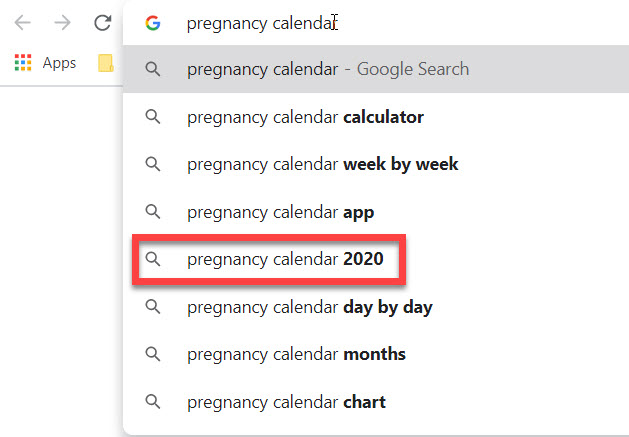Viewport: 629px width, 437px height.
Task: Reload the page with the refresh icon
Action: click(x=102, y=23)
